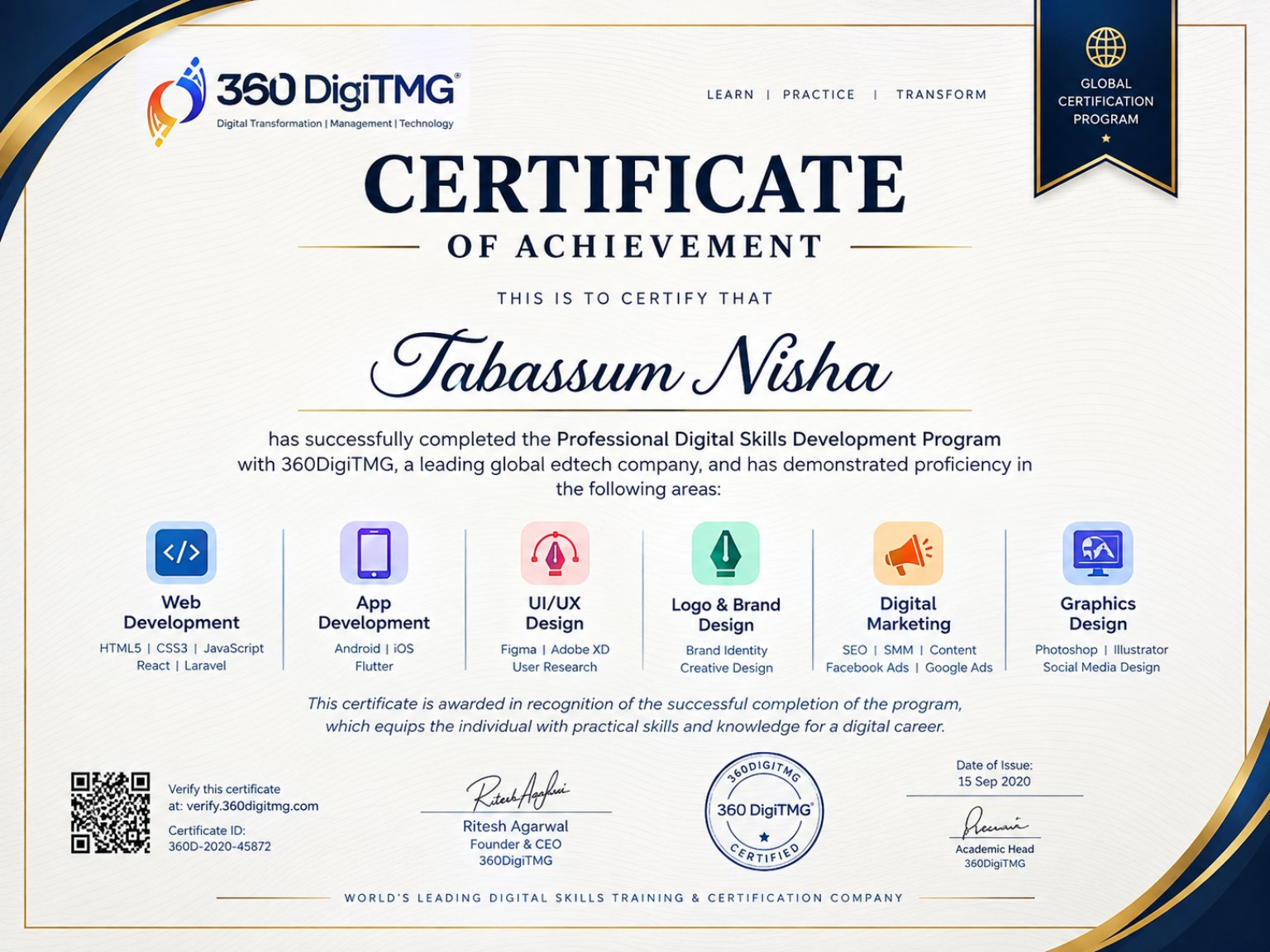The image size is (1270, 952).
Task: Click the THIS IS TO CERTIFY THAT line
Action: point(634,298)
